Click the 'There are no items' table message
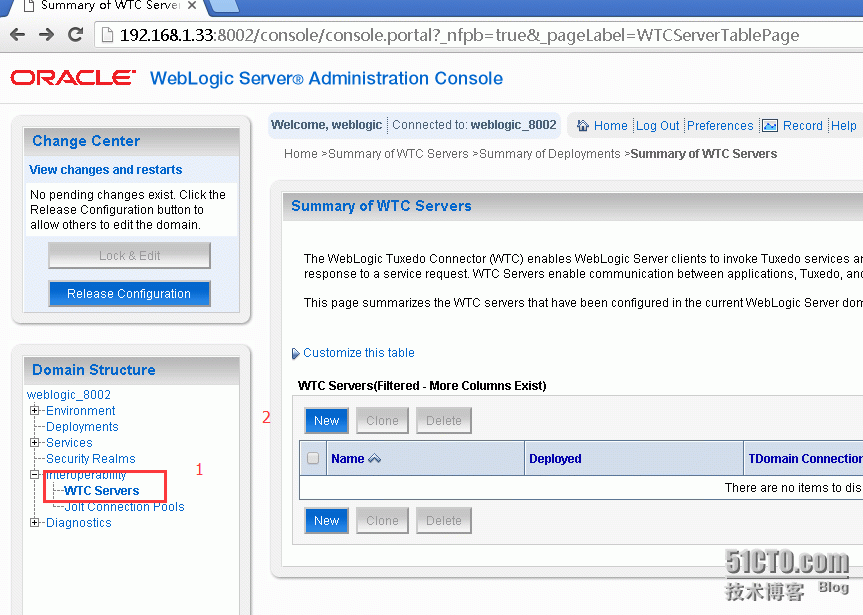 tap(793, 488)
